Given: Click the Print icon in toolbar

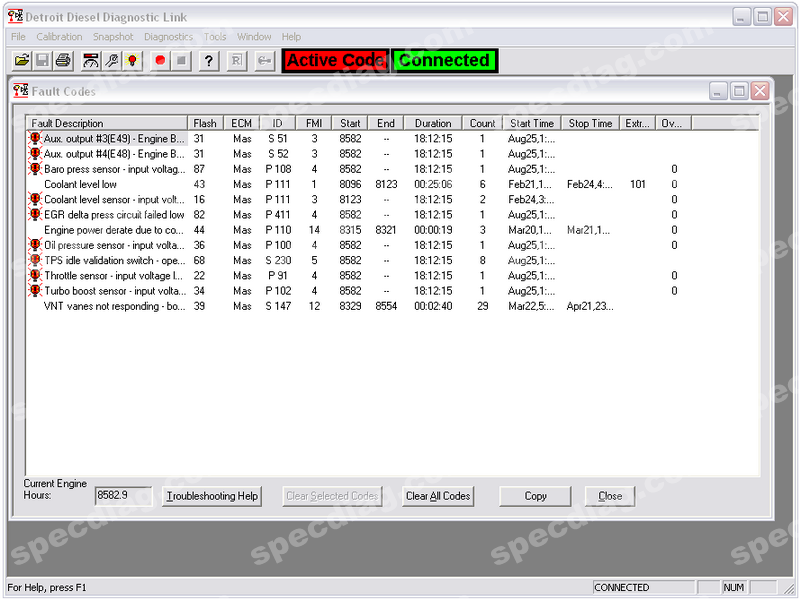Looking at the screenshot, I should coord(64,61).
